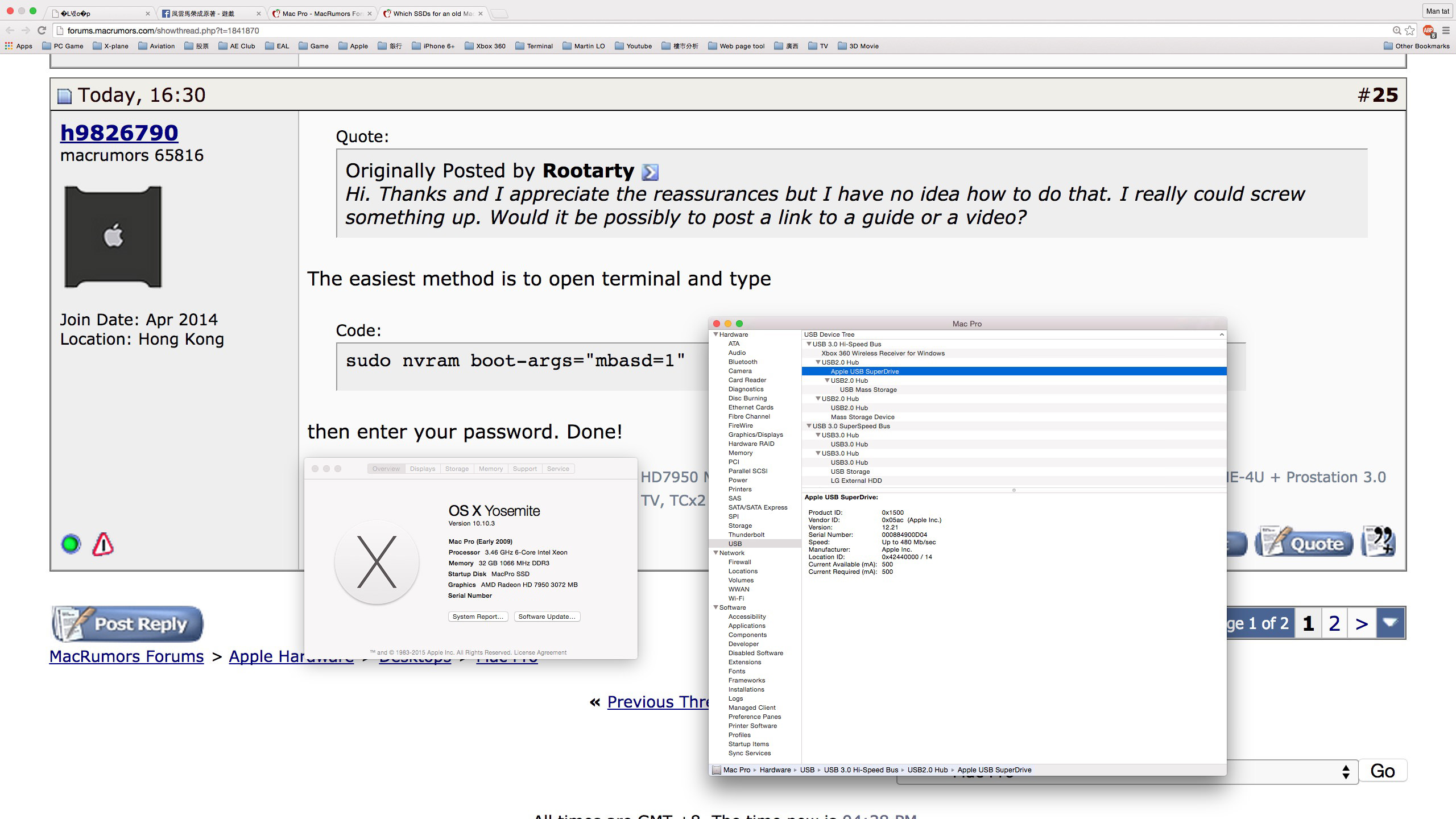The width and height of the screenshot is (1456, 819).
Task: Open the h9826790 user profile link
Action: point(119,133)
